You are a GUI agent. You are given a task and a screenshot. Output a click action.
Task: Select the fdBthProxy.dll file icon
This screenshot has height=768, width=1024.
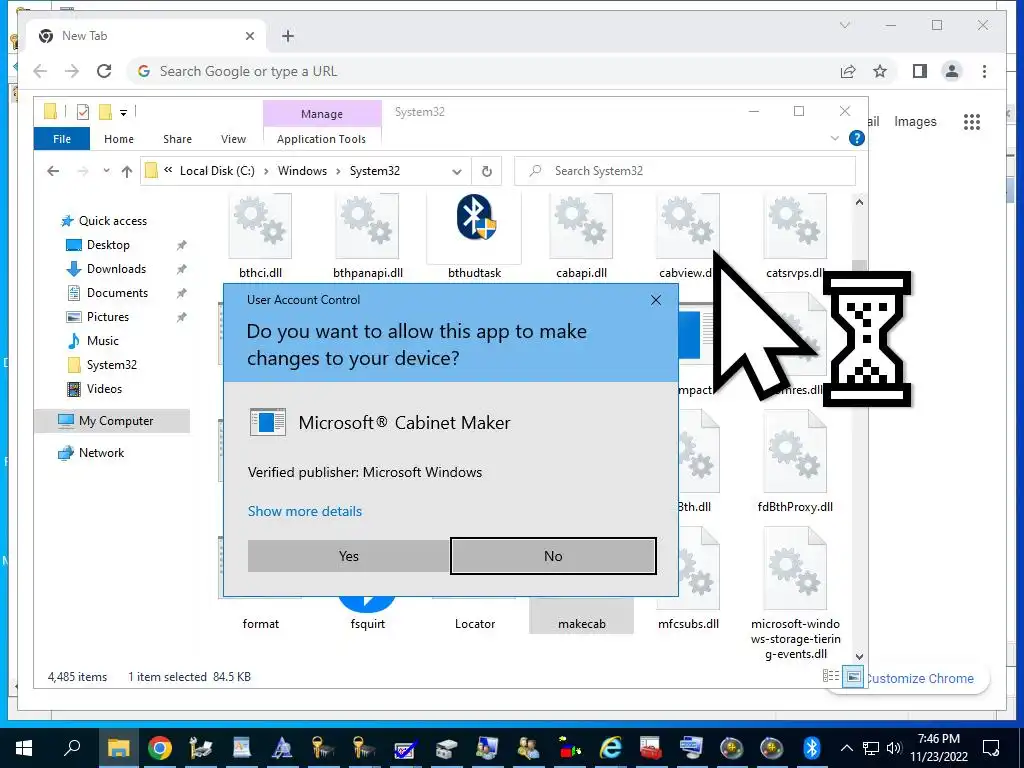click(x=795, y=451)
